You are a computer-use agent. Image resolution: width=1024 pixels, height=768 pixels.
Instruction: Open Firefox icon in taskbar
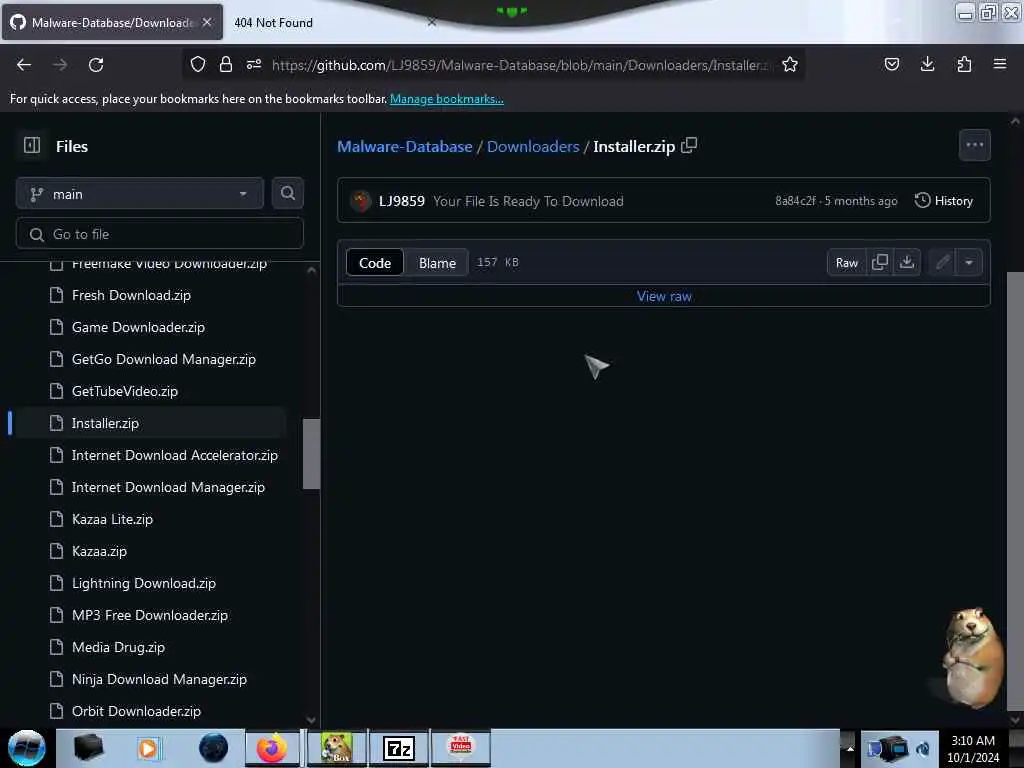(272, 748)
